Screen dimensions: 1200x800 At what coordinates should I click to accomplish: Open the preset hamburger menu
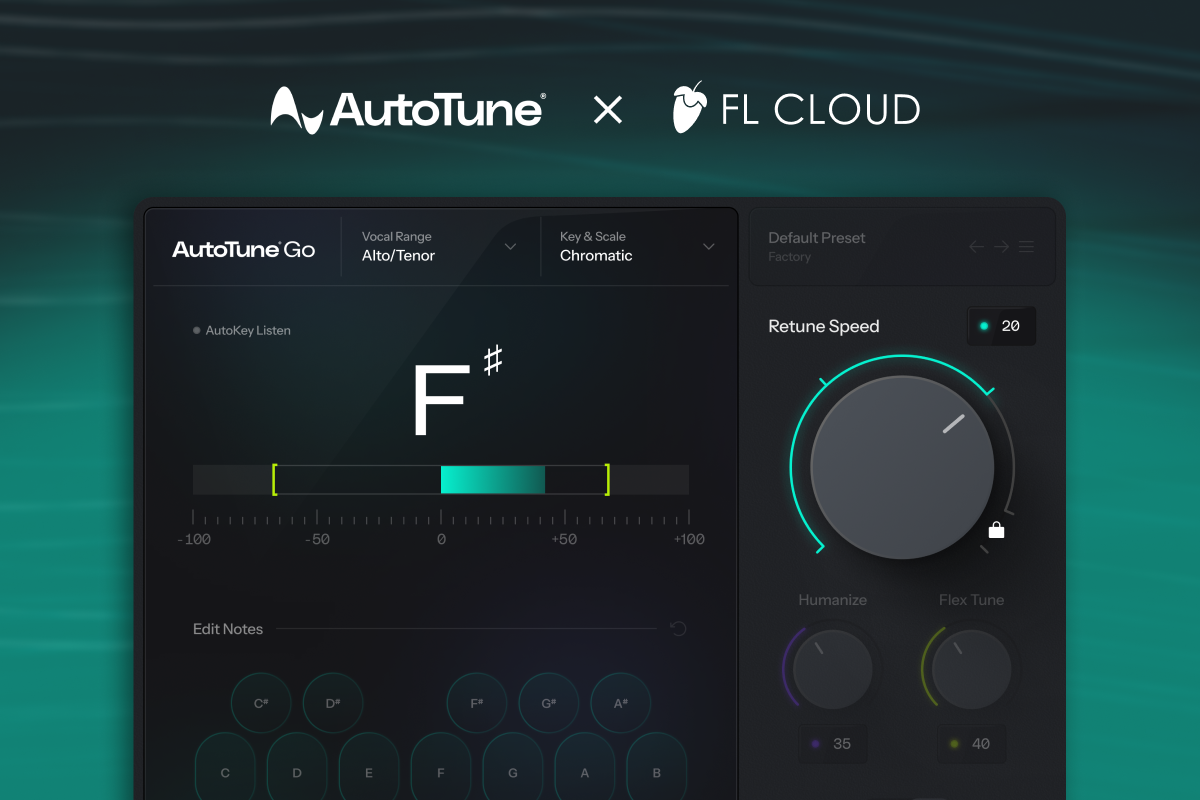[1026, 247]
